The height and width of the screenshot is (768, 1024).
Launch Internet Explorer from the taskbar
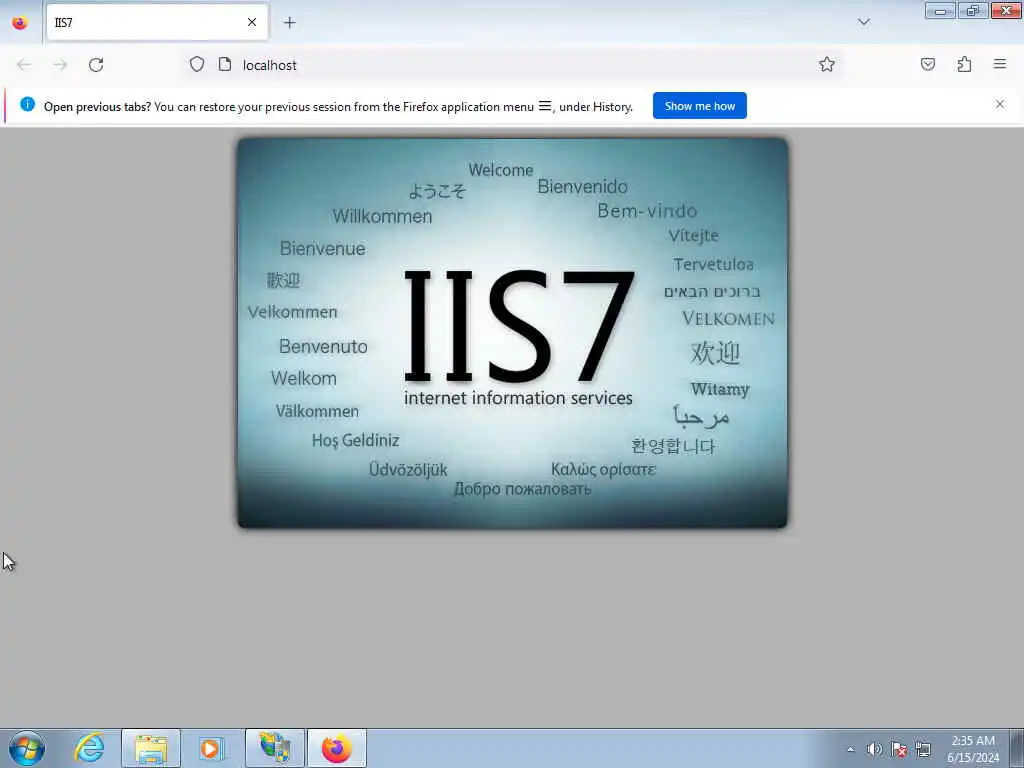(x=89, y=748)
